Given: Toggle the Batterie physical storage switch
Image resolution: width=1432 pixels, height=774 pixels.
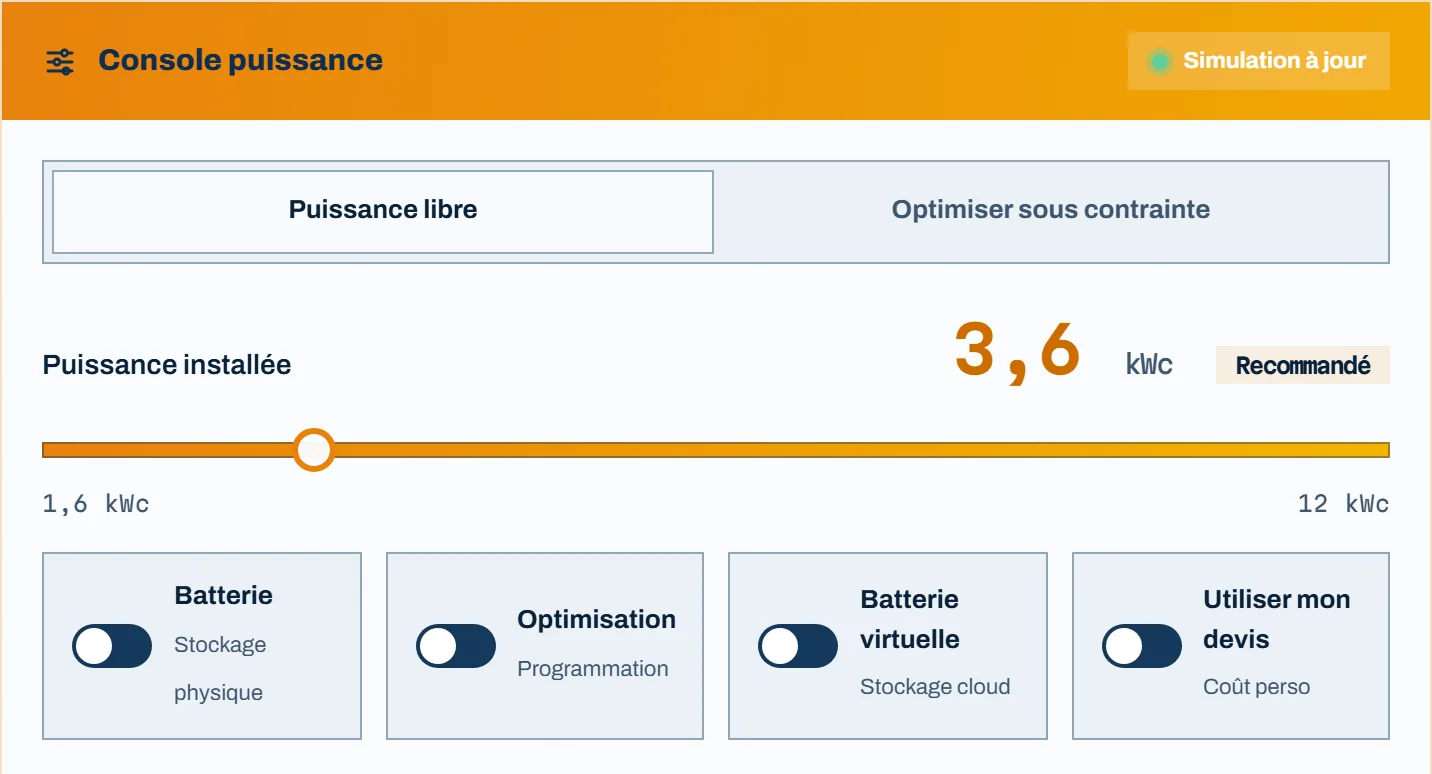Looking at the screenshot, I should tap(112, 646).
